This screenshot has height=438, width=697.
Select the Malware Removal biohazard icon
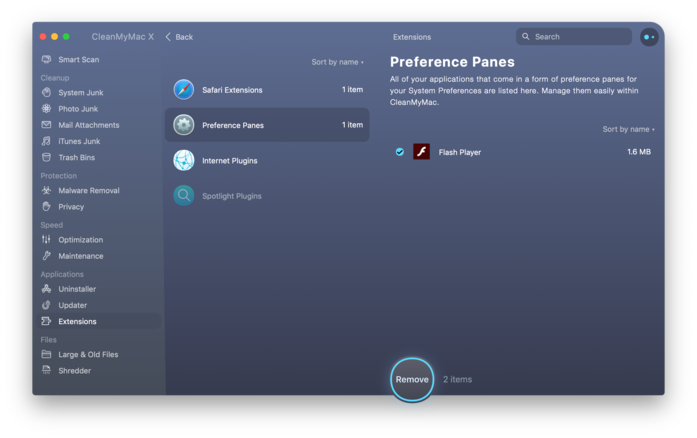point(46,190)
